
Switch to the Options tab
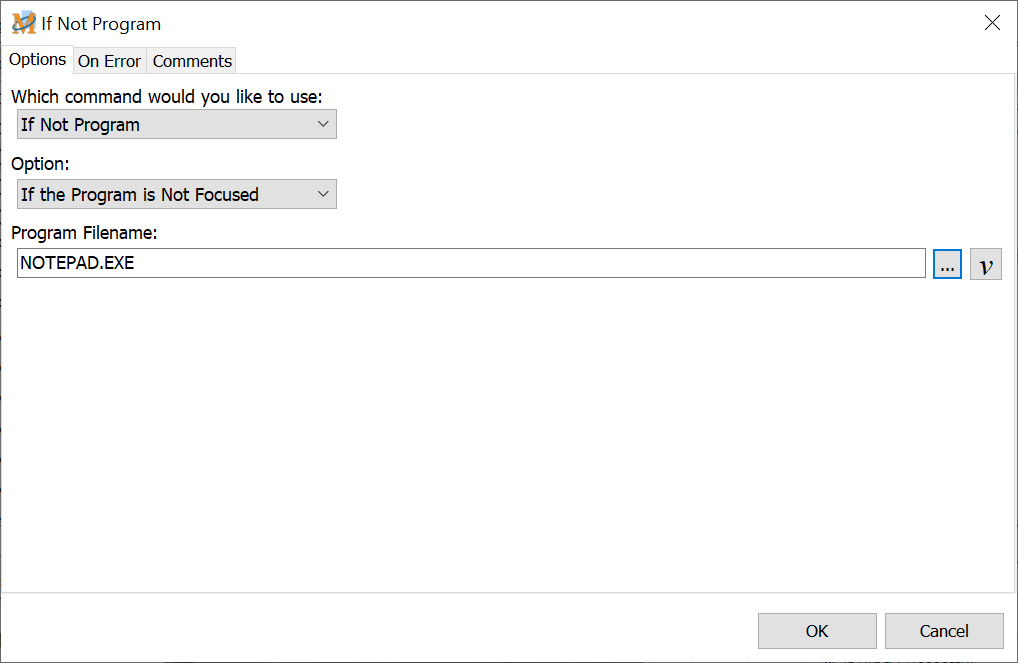click(x=38, y=60)
